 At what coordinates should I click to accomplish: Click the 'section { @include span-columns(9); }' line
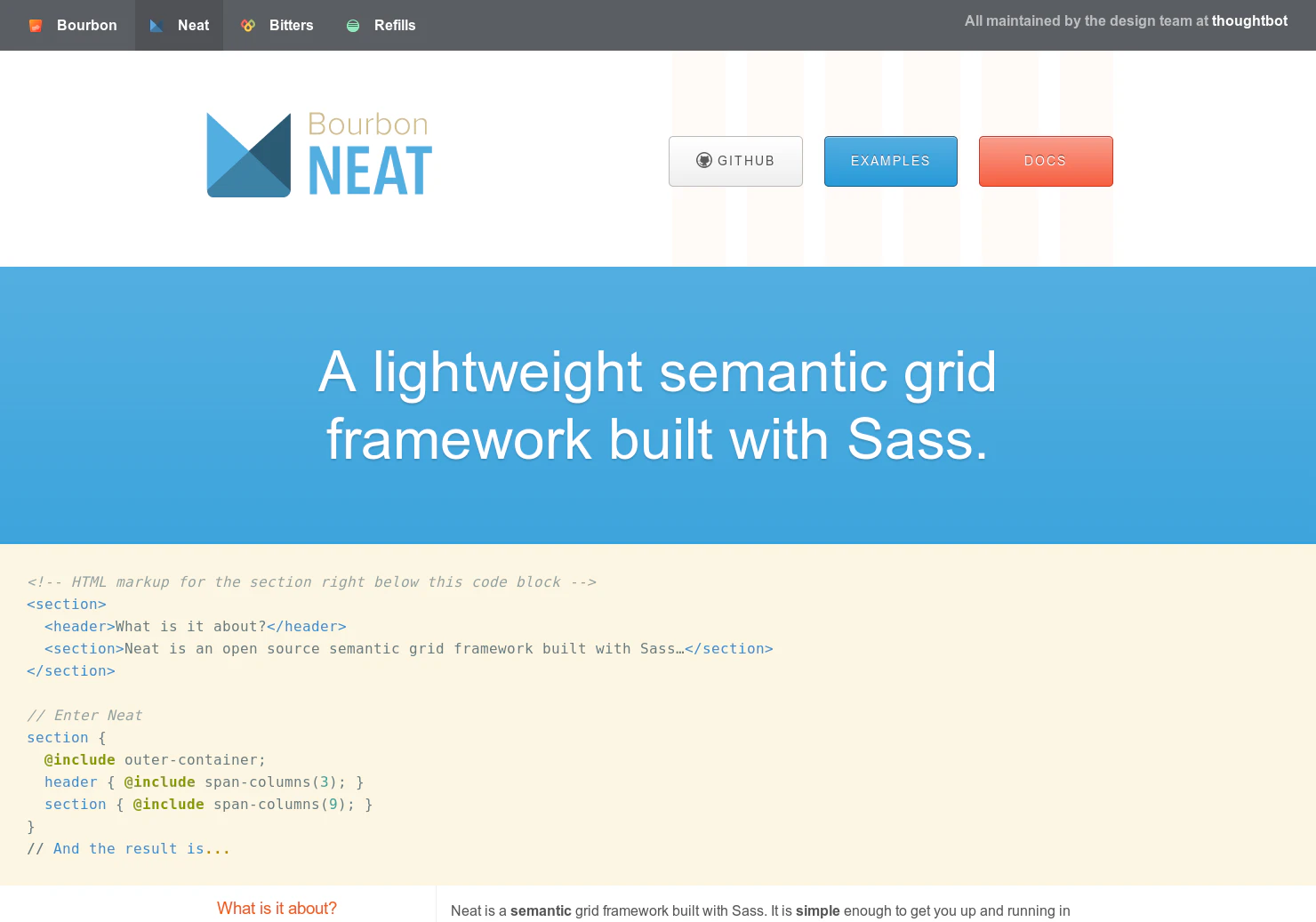209,804
